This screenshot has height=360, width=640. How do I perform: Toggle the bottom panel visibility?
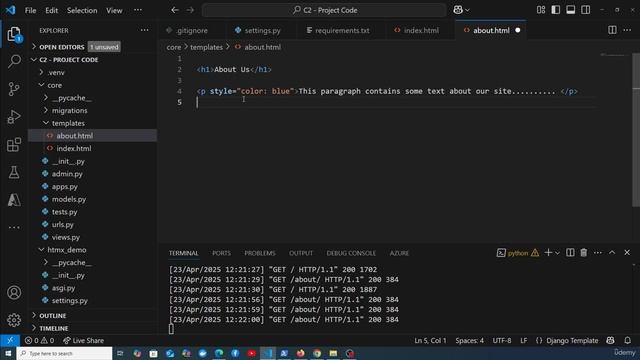[571, 10]
